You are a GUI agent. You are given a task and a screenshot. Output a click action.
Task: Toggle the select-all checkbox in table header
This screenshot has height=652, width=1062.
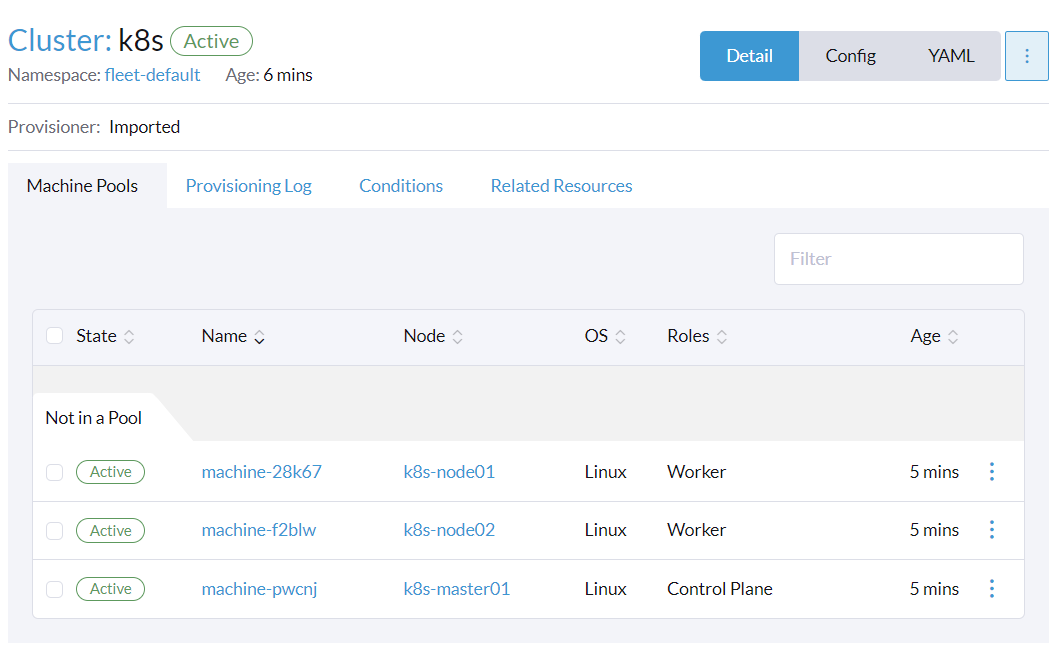point(55,336)
